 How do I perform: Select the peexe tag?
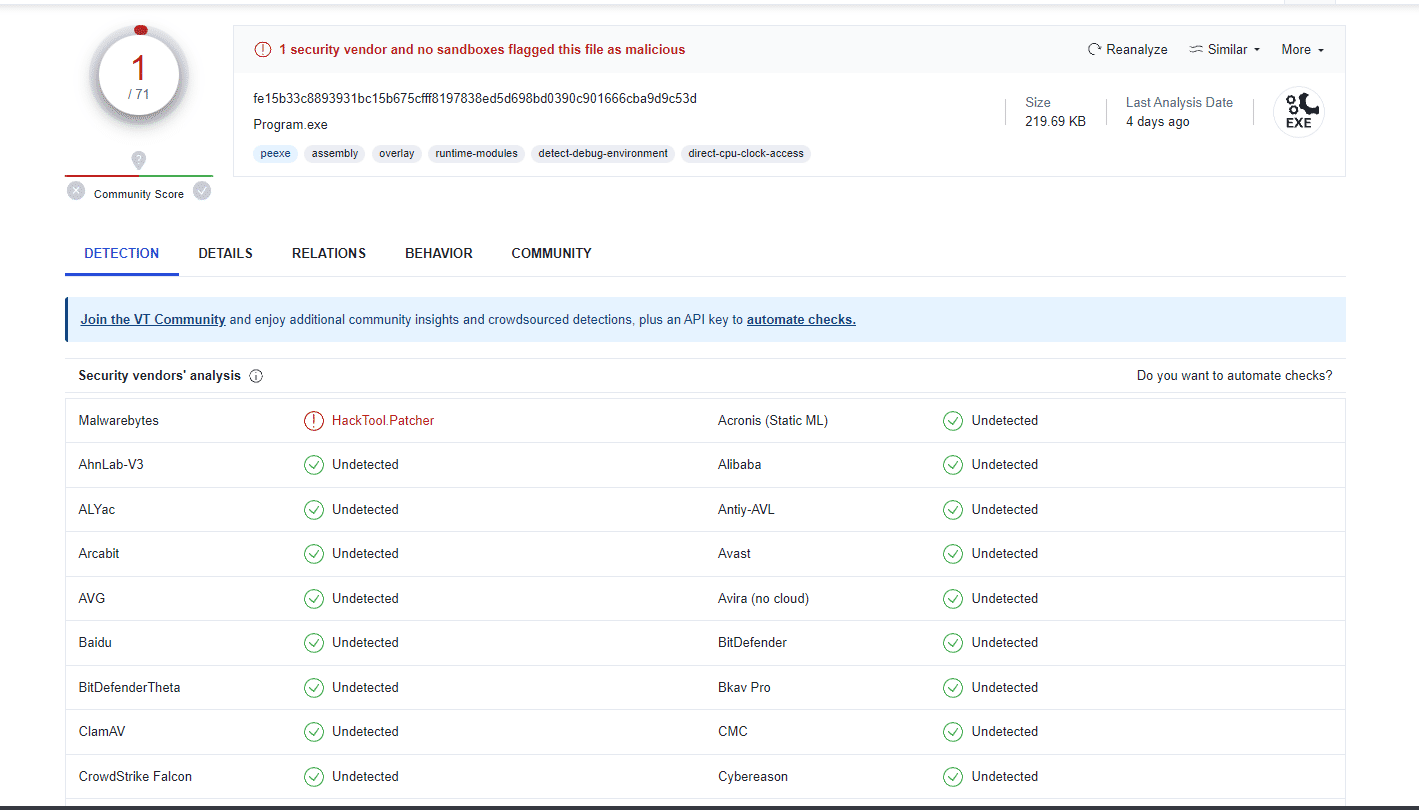click(276, 154)
